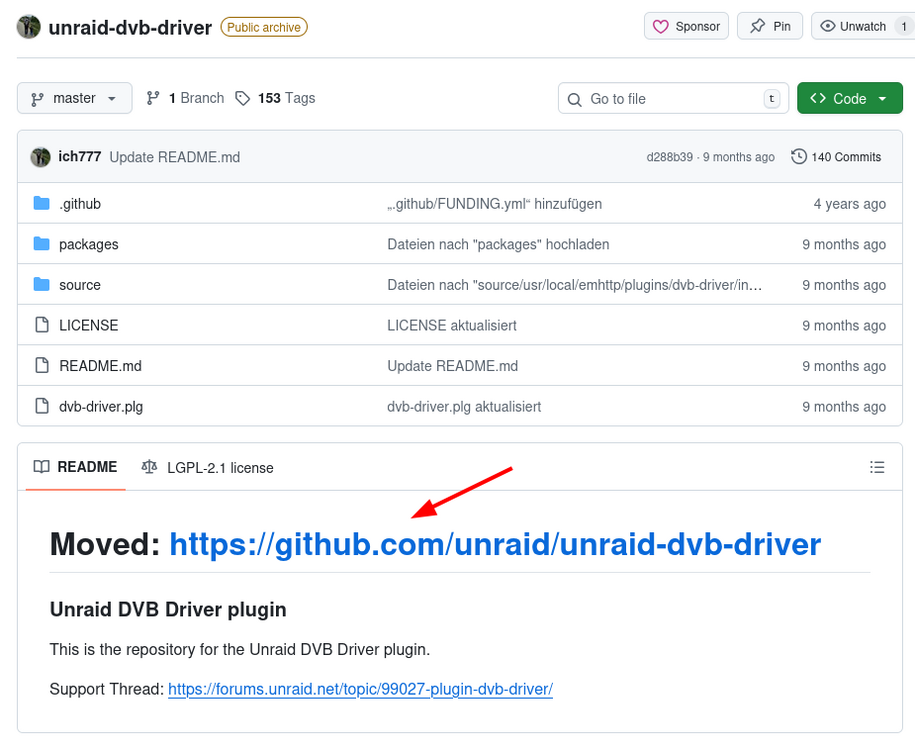Open the forums.unraid.net support thread link
Screen dimensions: 915x750
tap(360, 689)
